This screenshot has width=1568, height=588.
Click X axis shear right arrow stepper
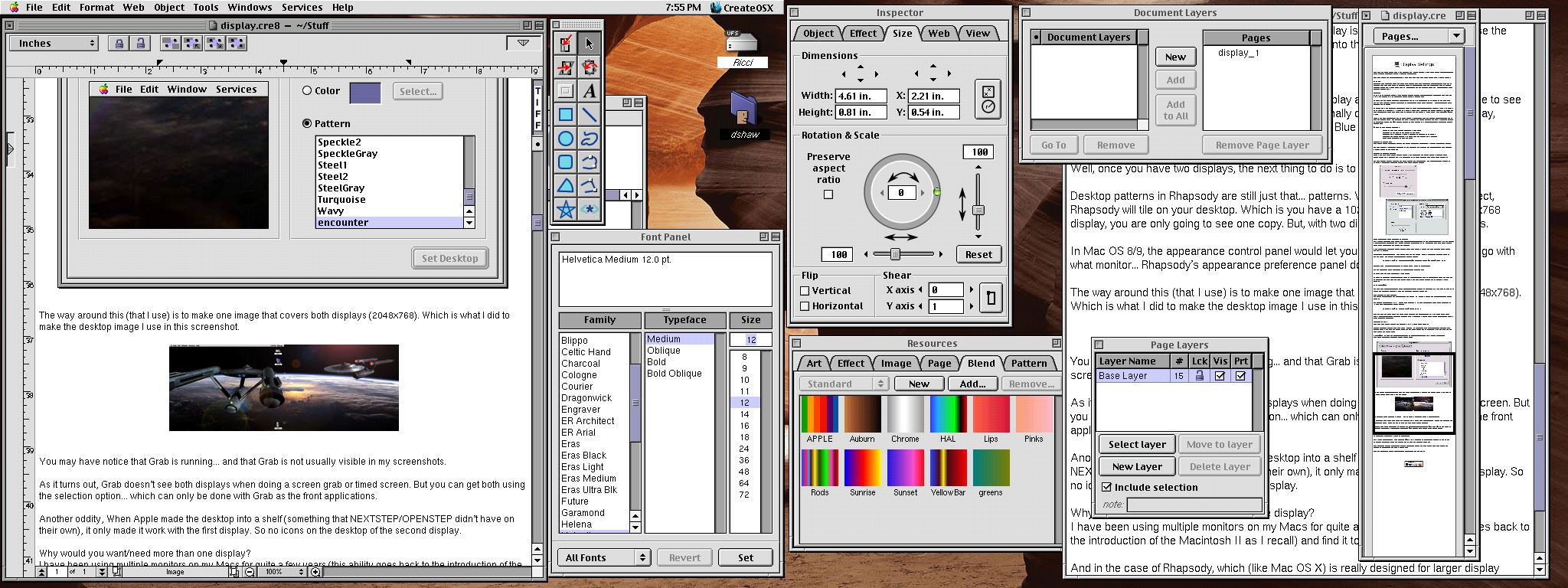[x=972, y=289]
